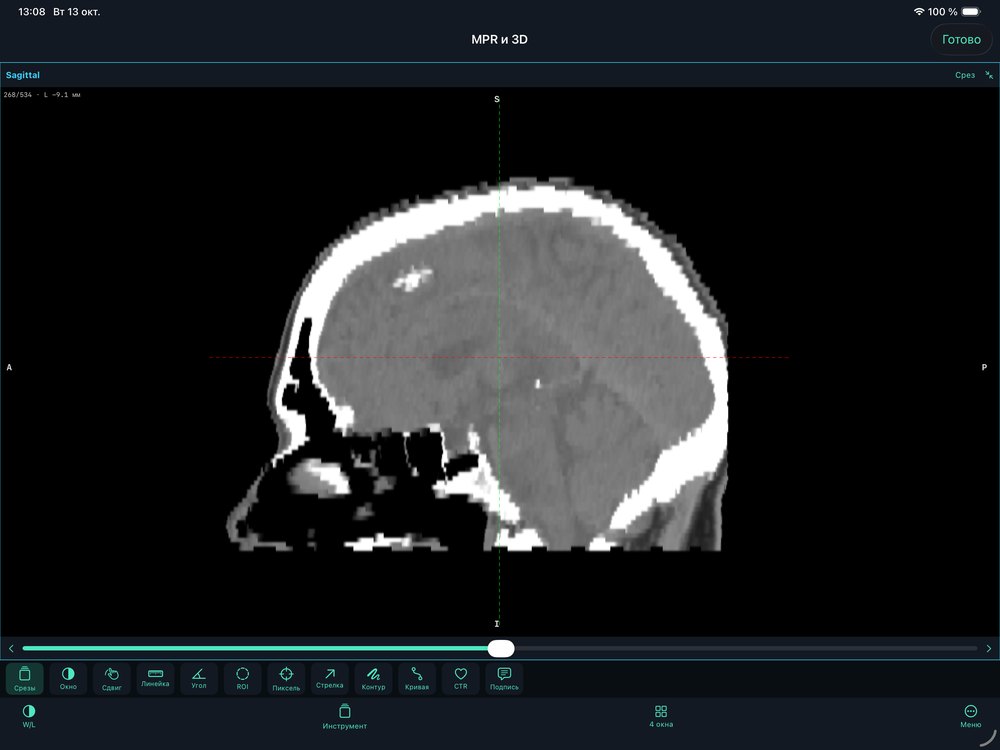Tap the Инструмент tool selector
1000x750 pixels.
344,717
